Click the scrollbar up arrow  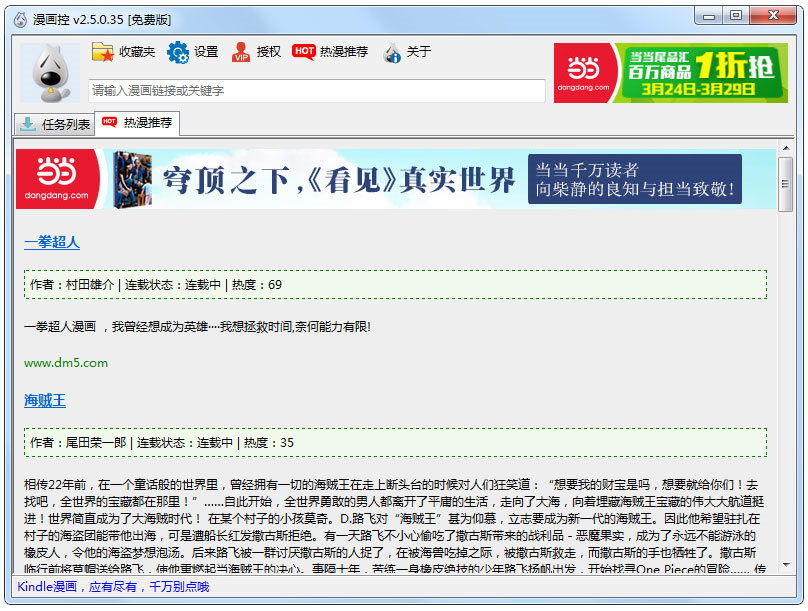(x=786, y=148)
